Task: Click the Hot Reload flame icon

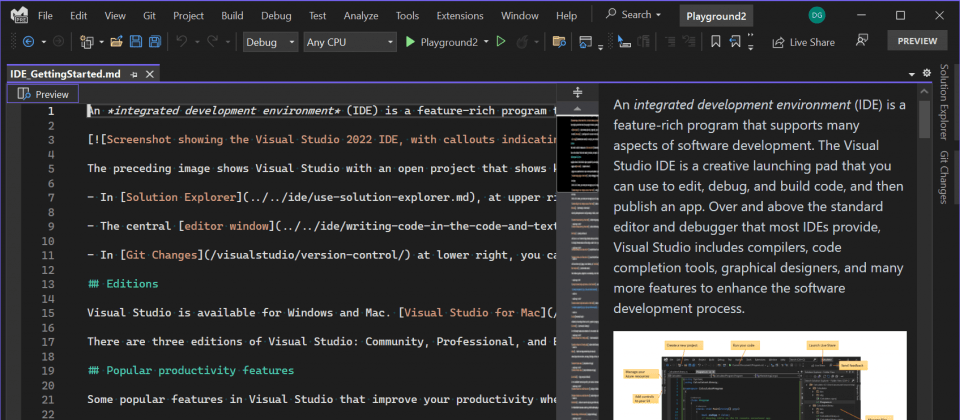Action: (x=523, y=42)
